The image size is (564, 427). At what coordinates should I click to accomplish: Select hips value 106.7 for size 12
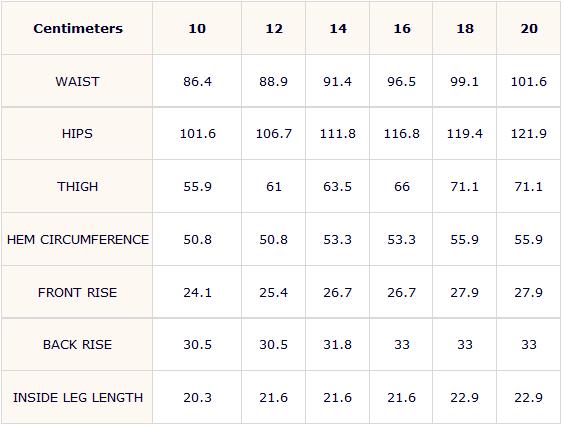click(274, 134)
